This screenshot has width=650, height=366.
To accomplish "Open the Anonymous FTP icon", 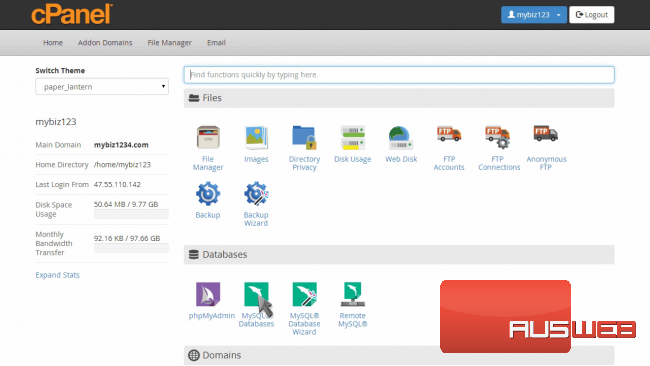I will pos(546,133).
